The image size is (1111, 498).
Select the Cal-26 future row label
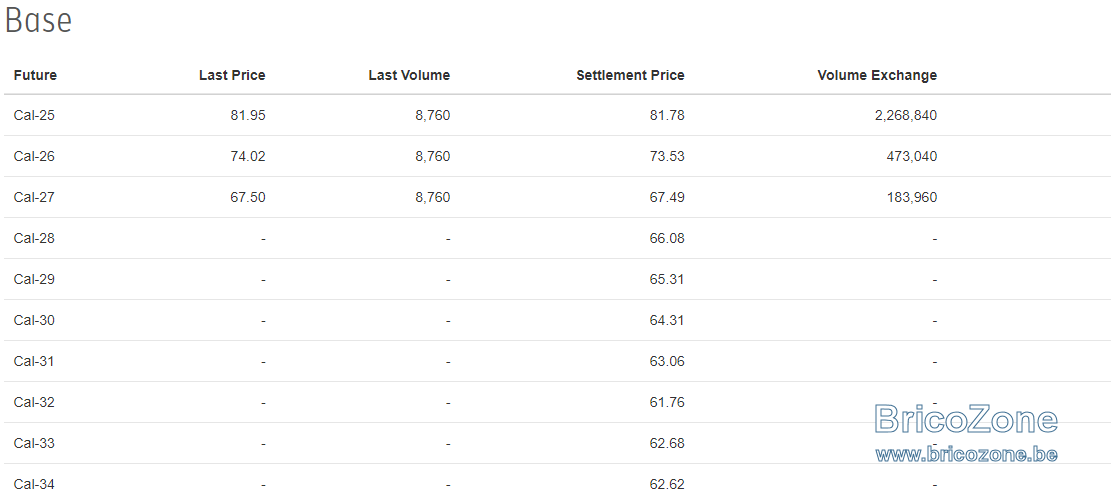(x=34, y=157)
